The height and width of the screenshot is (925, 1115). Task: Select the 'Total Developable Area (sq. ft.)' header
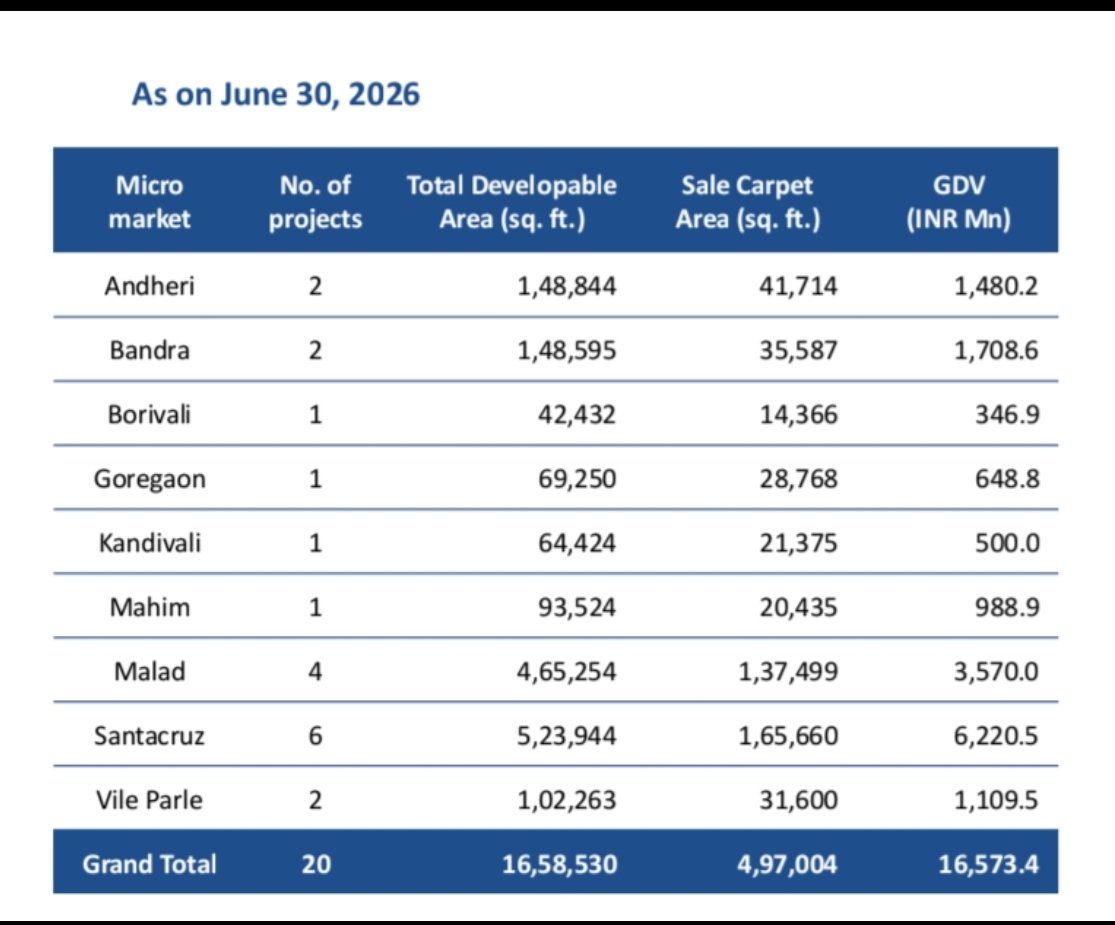pyautogui.click(x=511, y=202)
